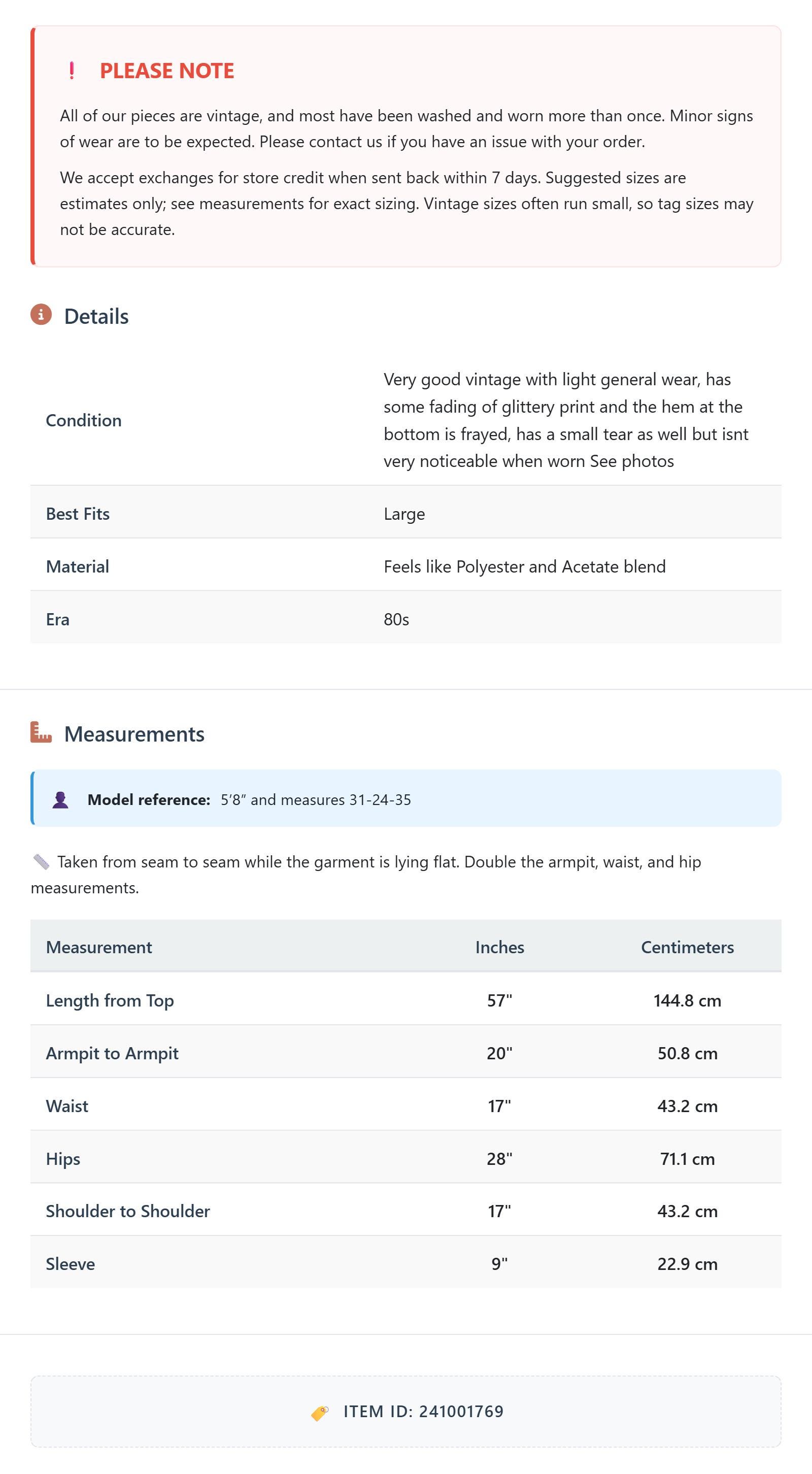Select the Best Fits value Large
This screenshot has height=1474, width=812.
pos(404,514)
